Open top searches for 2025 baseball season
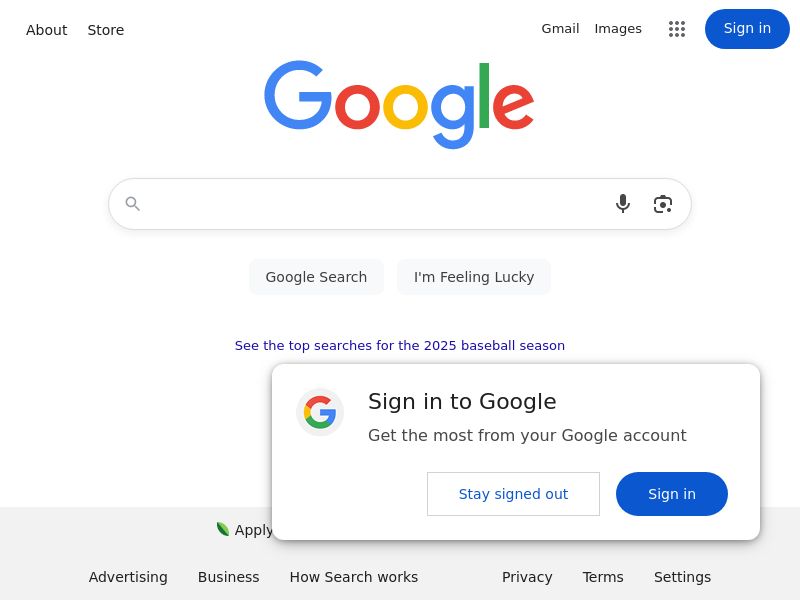Screen dimensions: 800x600 point(400,346)
